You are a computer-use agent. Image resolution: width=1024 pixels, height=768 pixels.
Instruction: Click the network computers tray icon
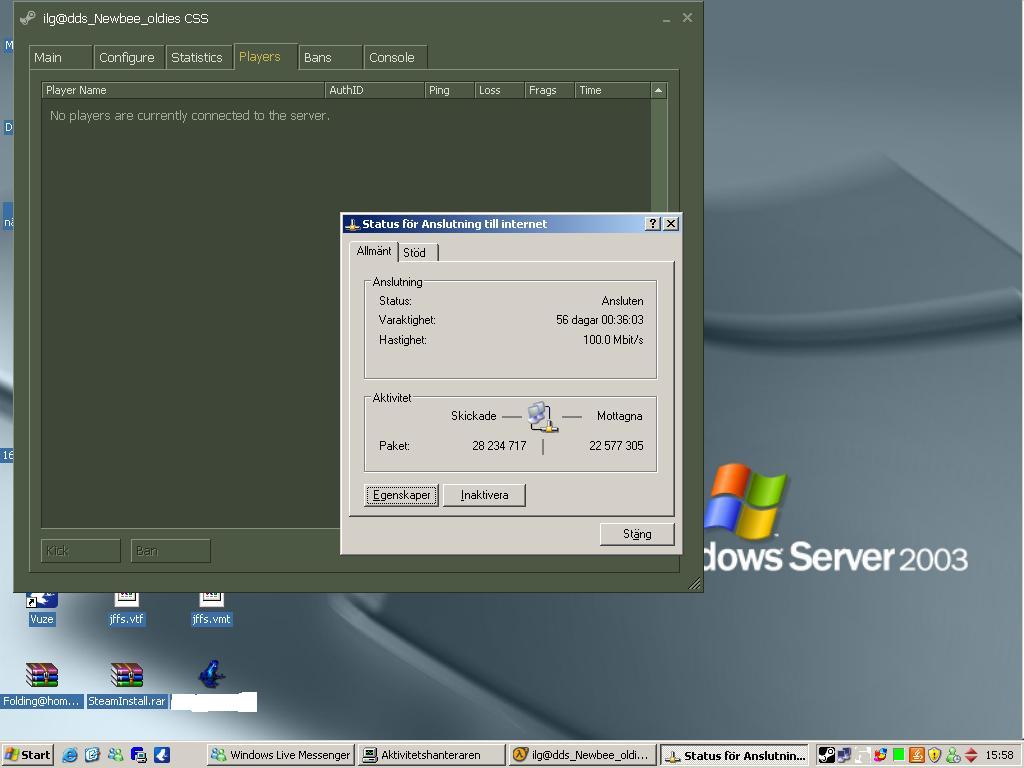pos(844,755)
